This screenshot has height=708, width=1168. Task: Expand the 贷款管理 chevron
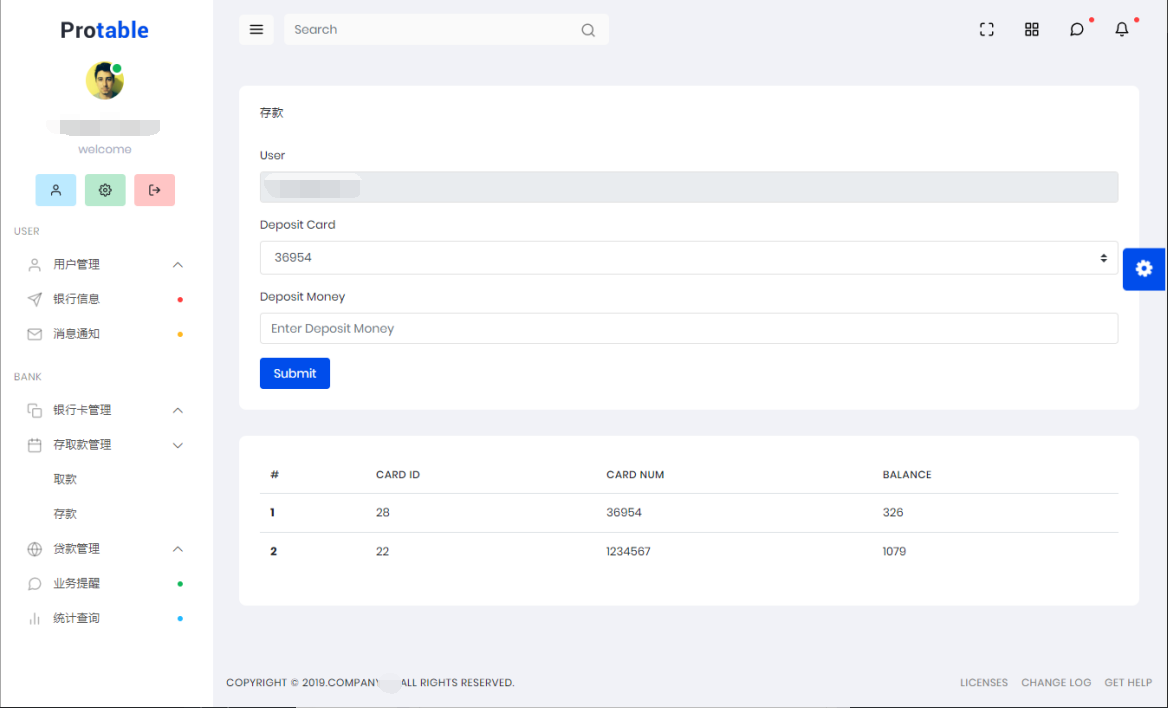pos(178,549)
